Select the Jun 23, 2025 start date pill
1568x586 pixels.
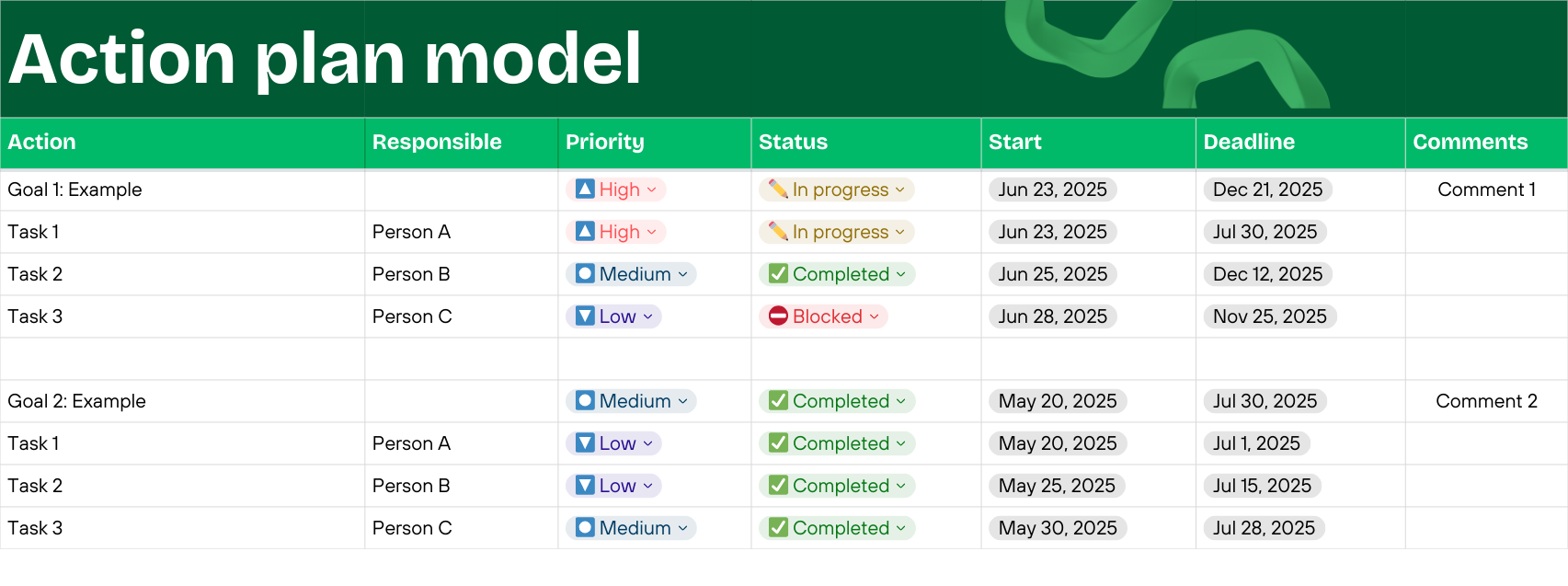click(1052, 190)
